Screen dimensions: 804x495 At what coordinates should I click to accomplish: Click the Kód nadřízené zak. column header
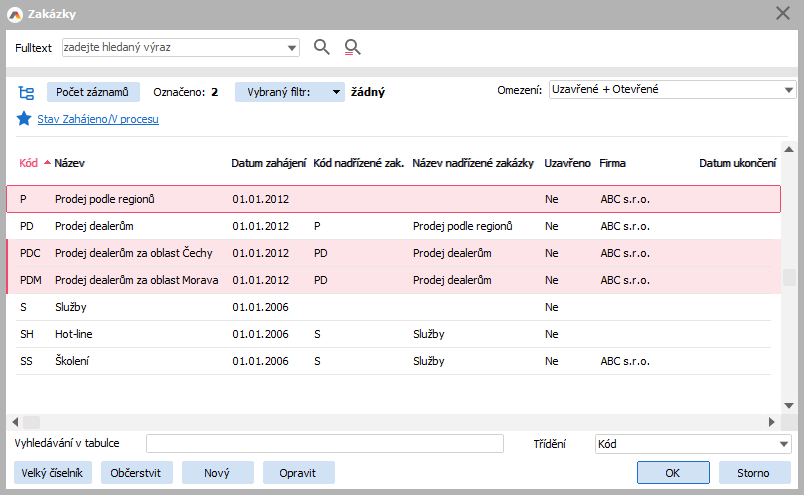click(x=358, y=163)
